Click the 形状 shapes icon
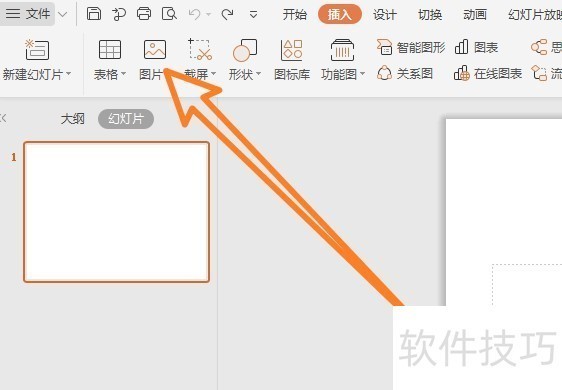 click(x=245, y=50)
